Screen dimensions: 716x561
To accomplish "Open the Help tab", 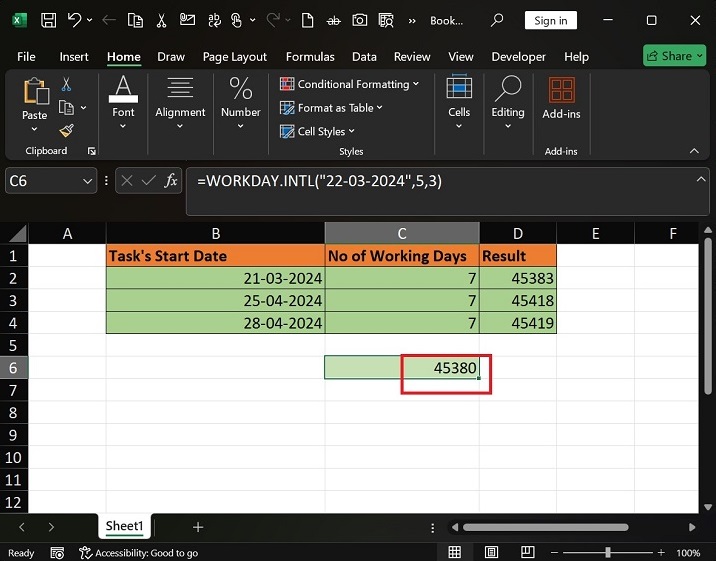I will click(576, 57).
